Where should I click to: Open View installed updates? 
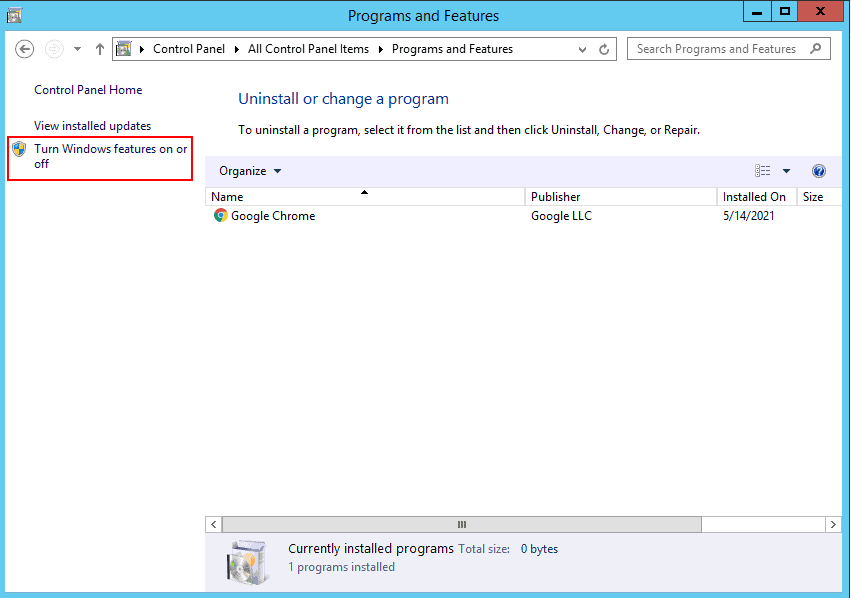coord(92,126)
